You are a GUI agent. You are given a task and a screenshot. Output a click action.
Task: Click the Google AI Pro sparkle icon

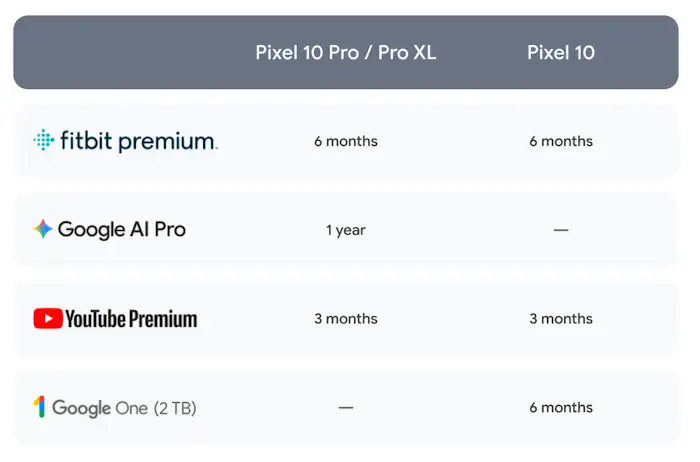click(x=43, y=229)
